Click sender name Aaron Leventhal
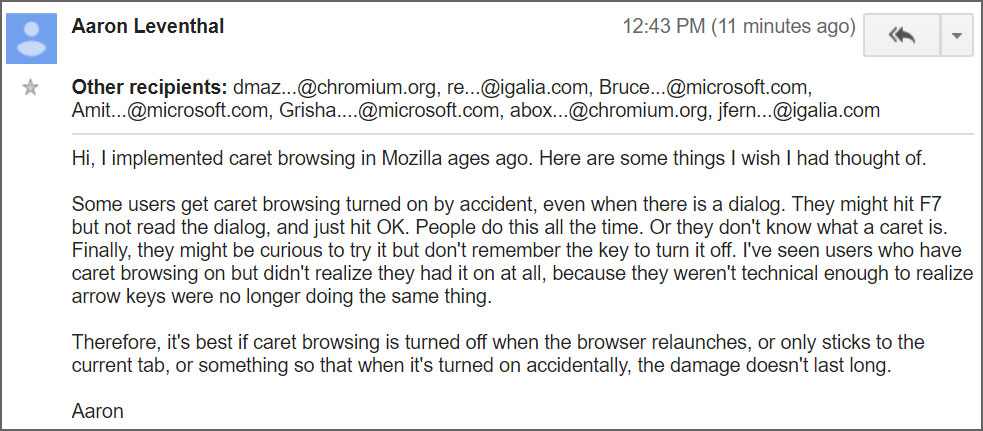The image size is (983, 431). pos(148,27)
